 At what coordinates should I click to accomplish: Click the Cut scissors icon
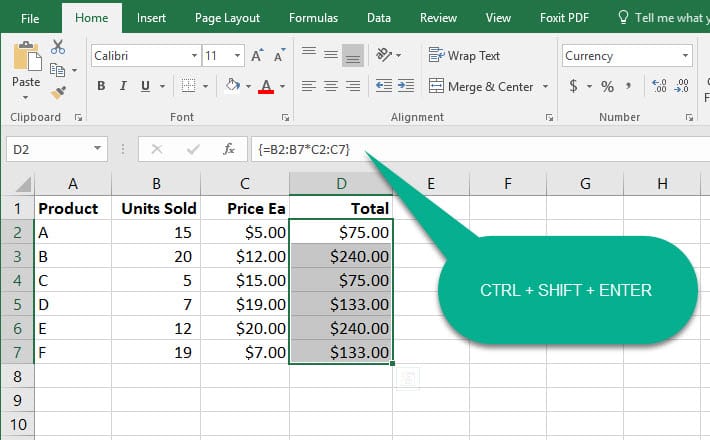(x=57, y=47)
